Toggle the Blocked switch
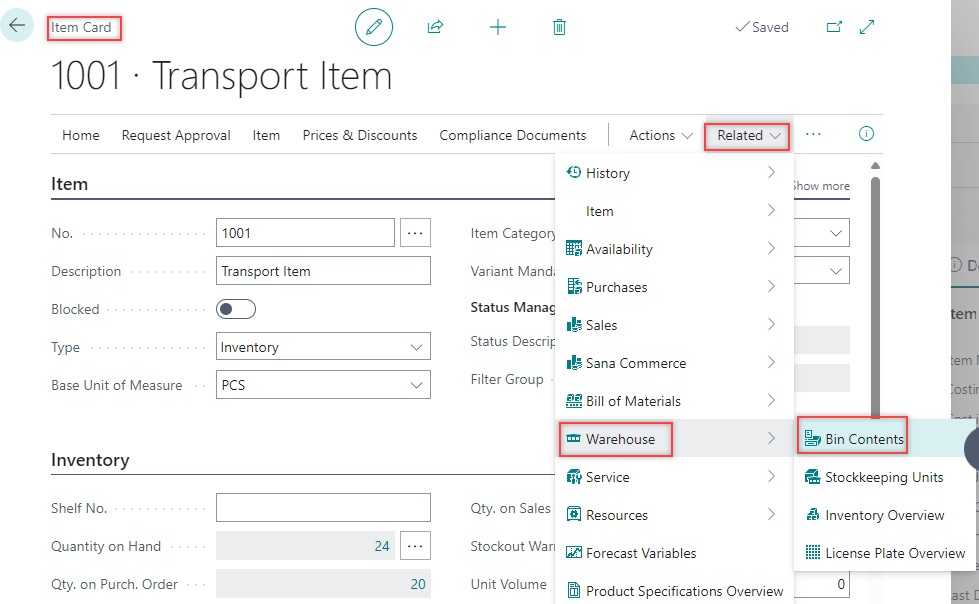 pos(236,309)
